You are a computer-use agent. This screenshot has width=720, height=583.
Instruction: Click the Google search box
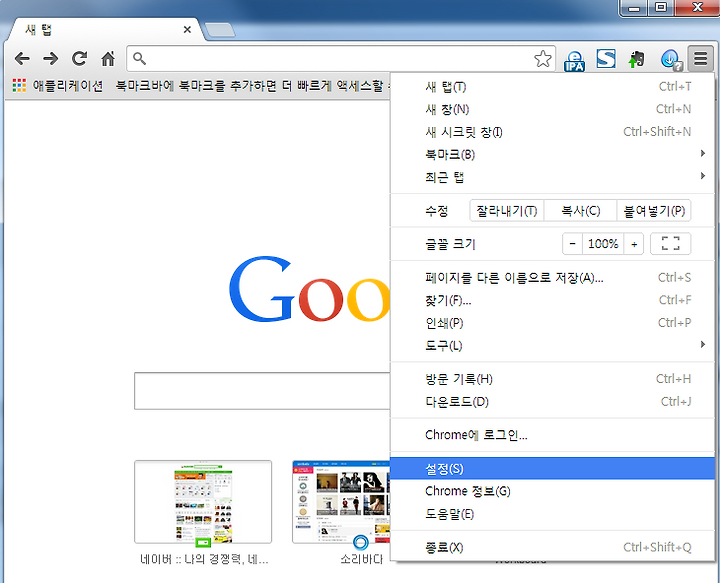tap(262, 391)
